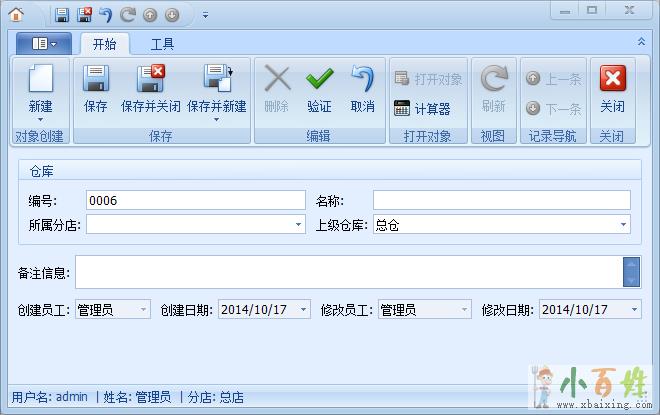Select the 开始 (Start) ribbon tab
660x415 pixels.
point(104,44)
